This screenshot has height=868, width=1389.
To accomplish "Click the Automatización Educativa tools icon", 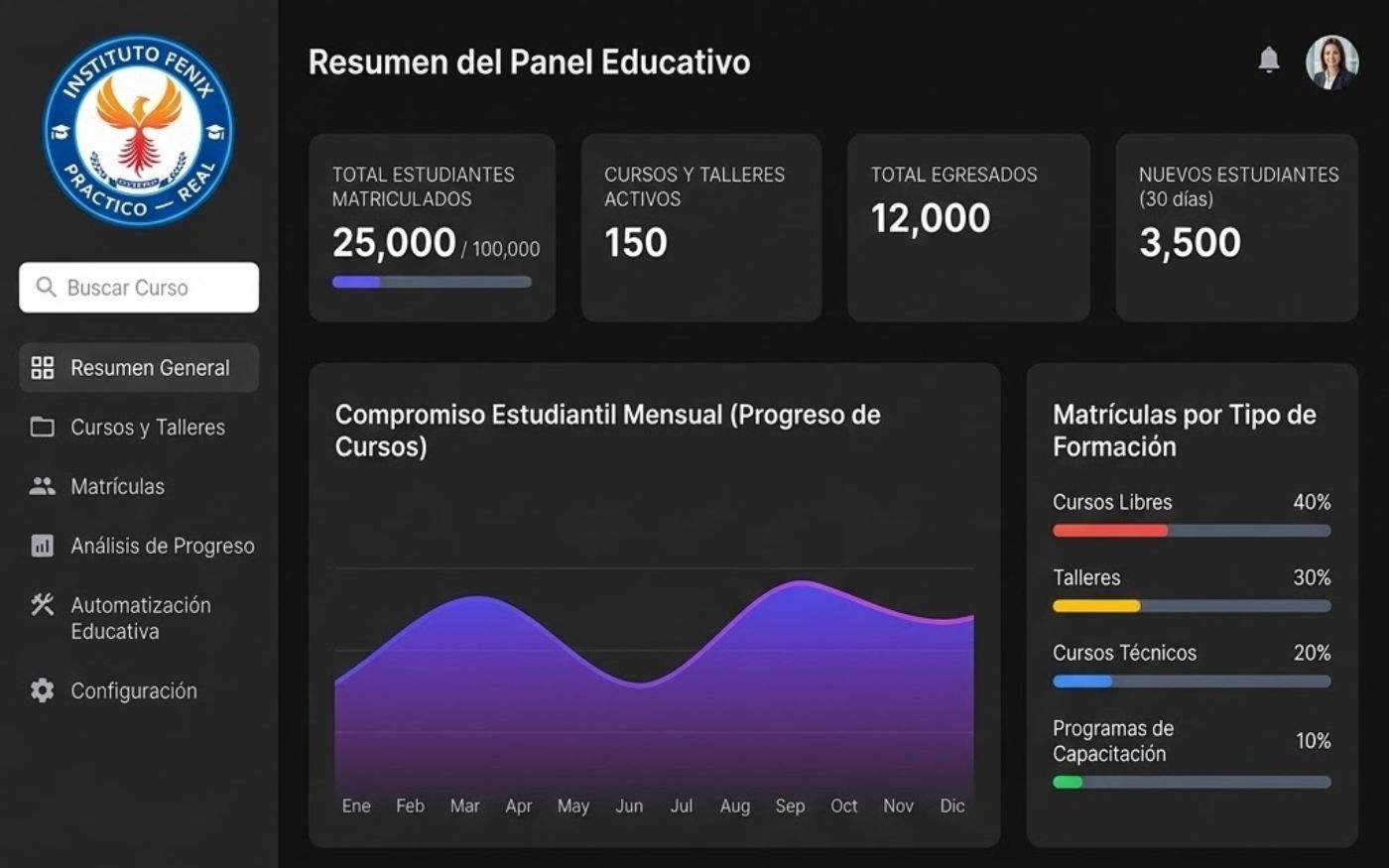I will pos(43,605).
